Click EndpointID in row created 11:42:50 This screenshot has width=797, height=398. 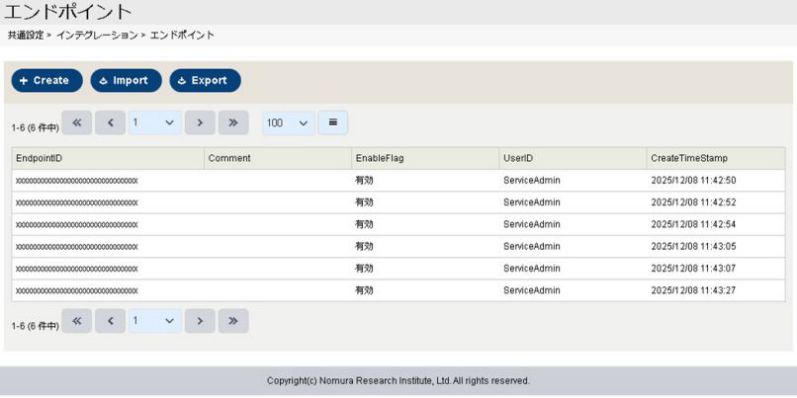[x=77, y=181]
